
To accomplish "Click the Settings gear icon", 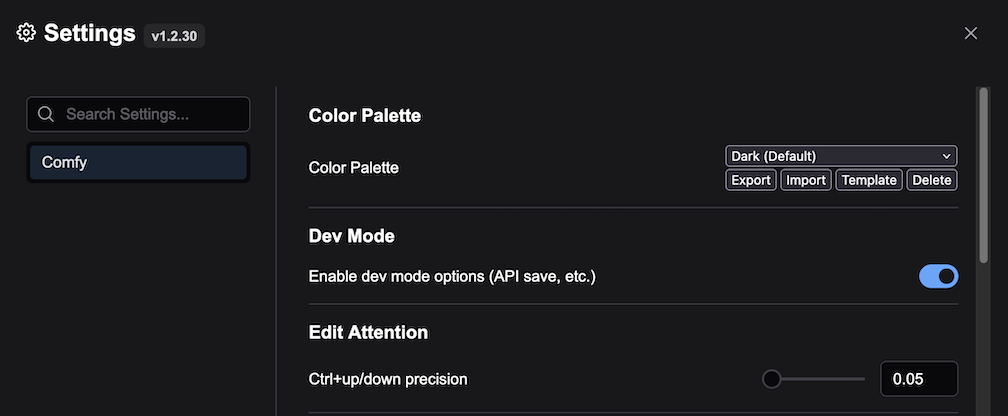I will coord(26,33).
